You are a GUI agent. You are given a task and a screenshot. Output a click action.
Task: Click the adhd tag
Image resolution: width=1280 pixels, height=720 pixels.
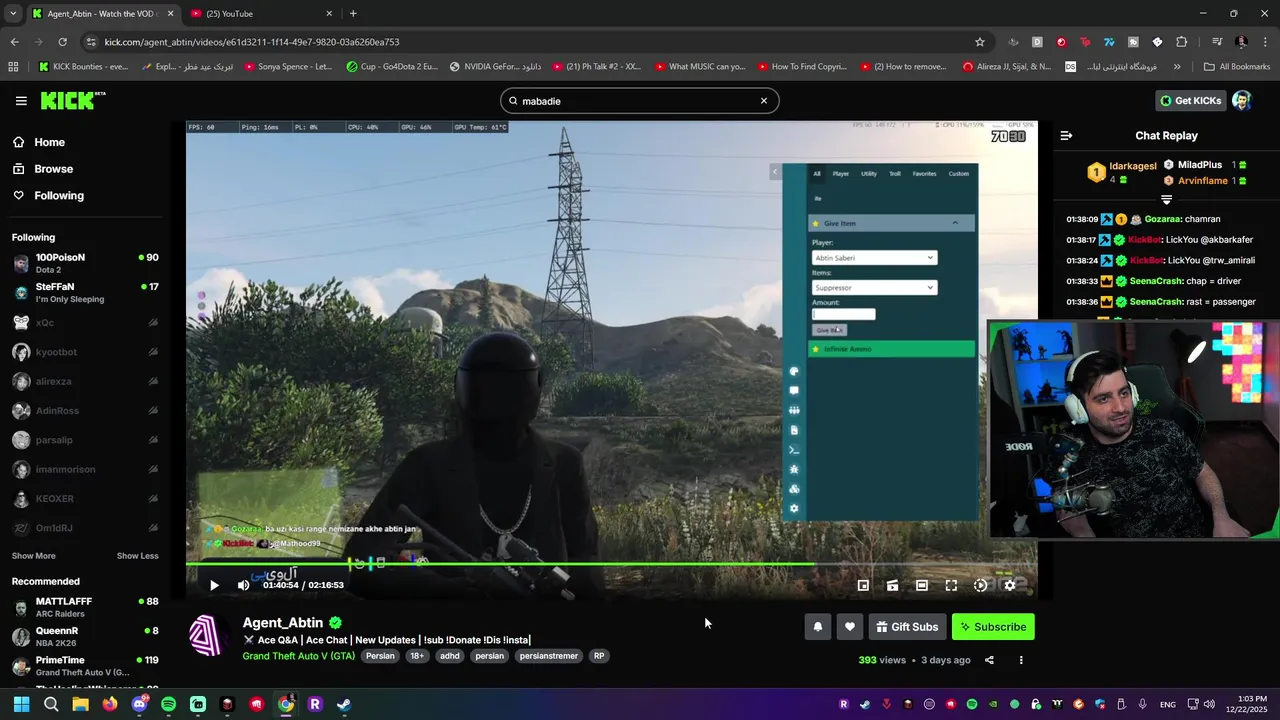pos(450,656)
